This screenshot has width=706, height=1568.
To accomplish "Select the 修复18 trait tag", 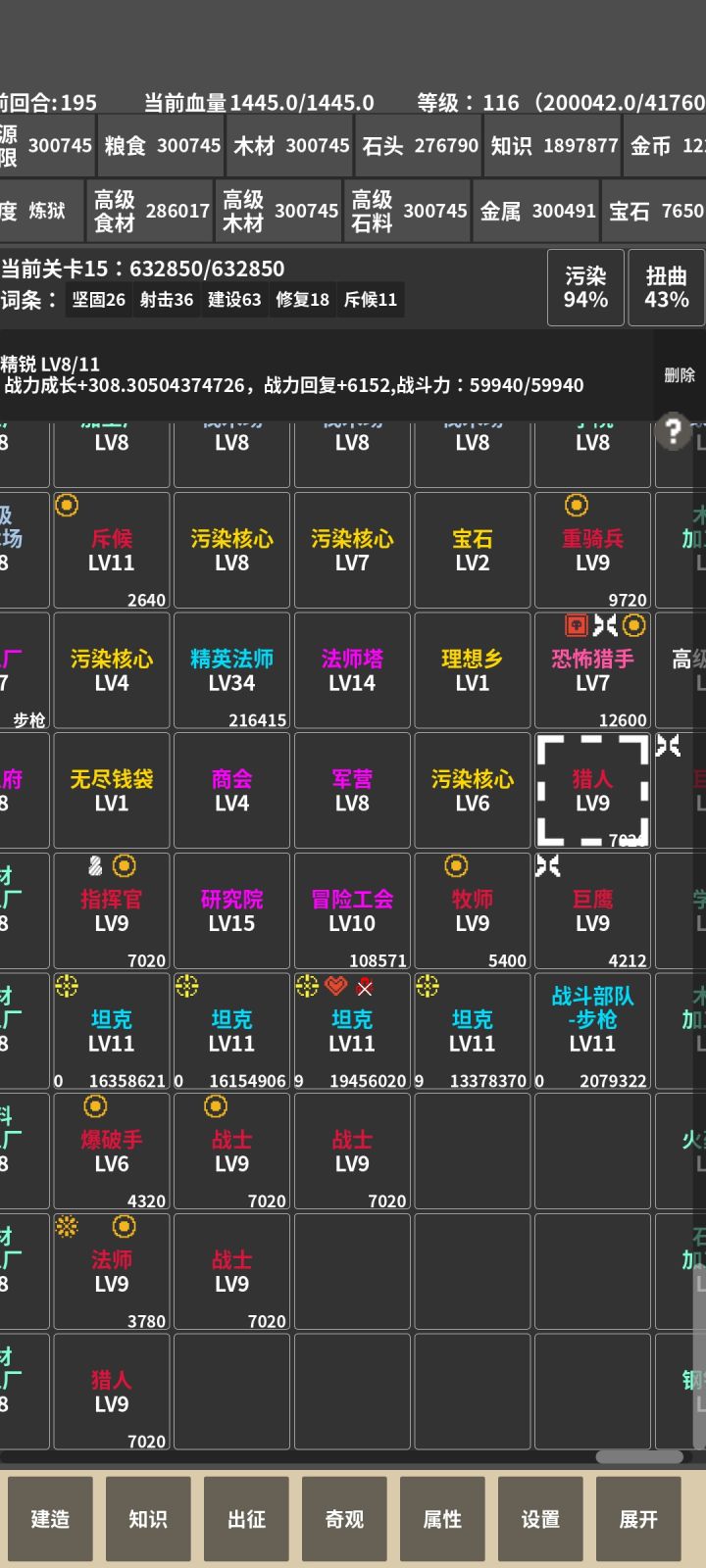I will click(302, 300).
